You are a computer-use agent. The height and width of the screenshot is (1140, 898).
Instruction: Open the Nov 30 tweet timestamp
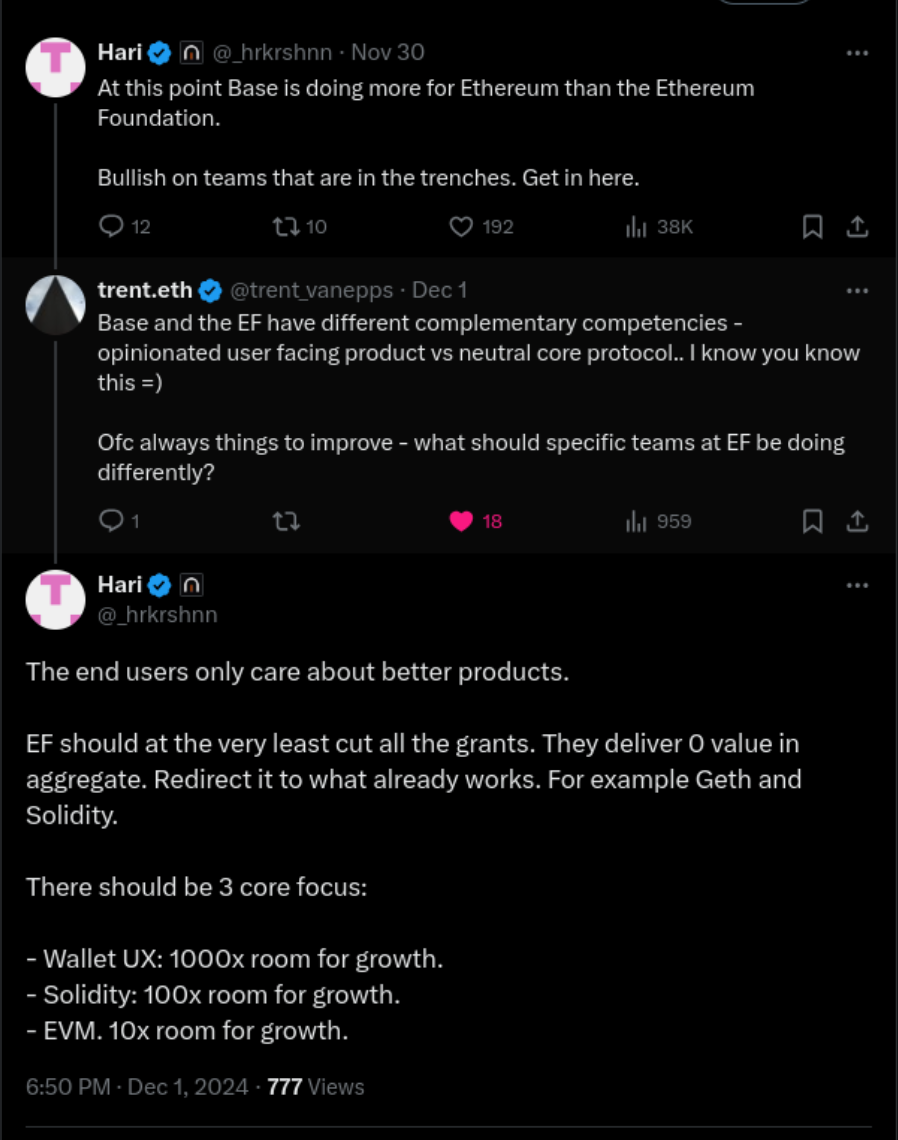click(388, 52)
